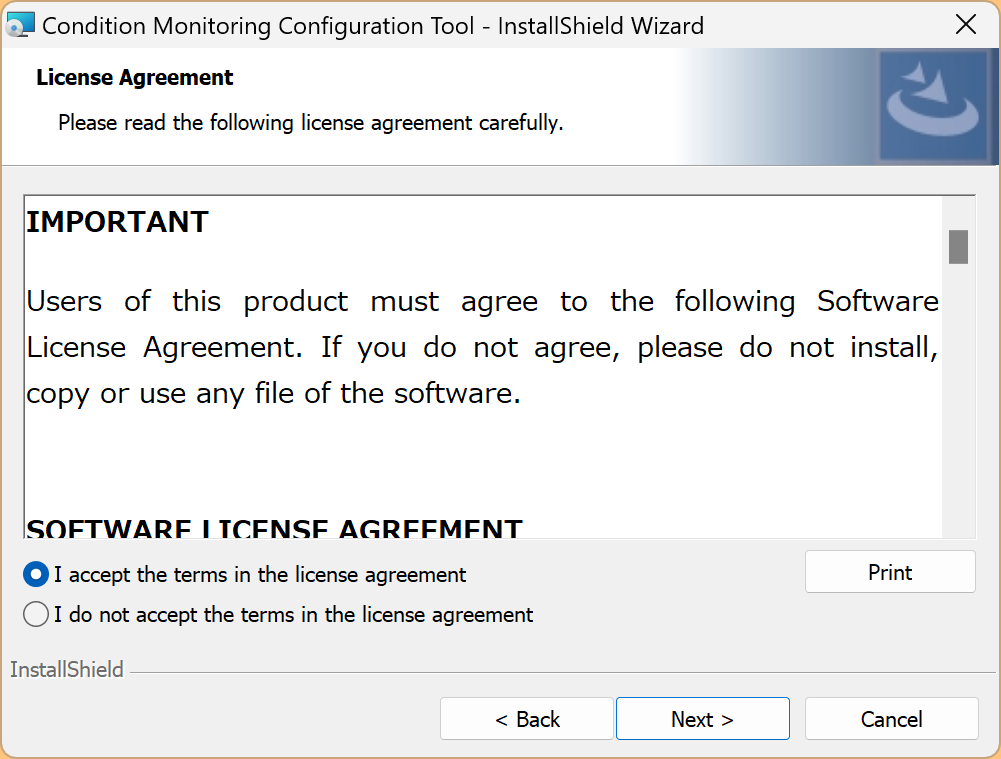Click the wizard title bar text
This screenshot has width=1001, height=759.
tap(373, 25)
